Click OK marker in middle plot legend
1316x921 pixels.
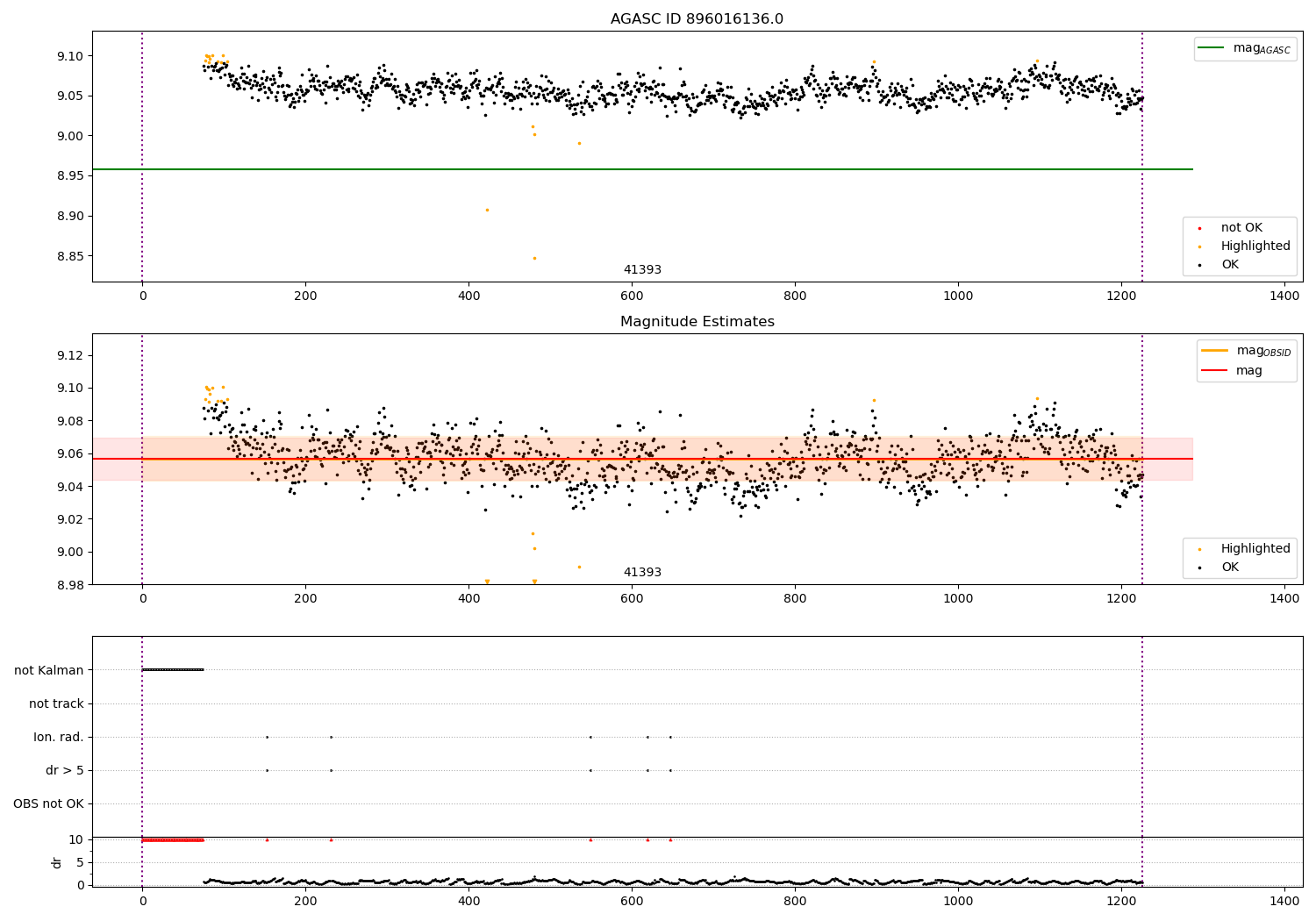pos(1200,568)
